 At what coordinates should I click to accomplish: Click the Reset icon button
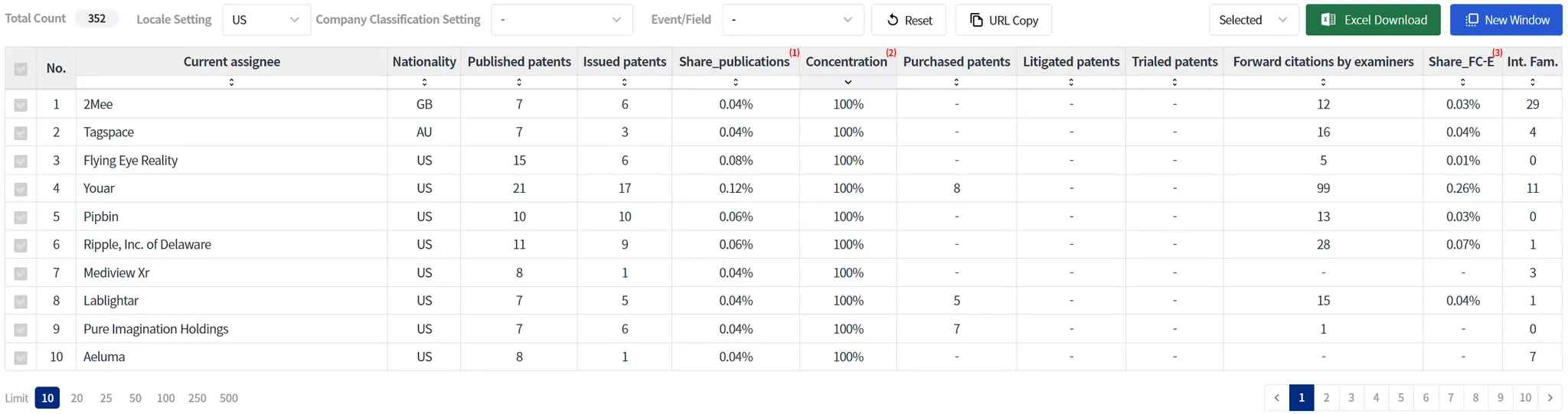click(x=893, y=20)
